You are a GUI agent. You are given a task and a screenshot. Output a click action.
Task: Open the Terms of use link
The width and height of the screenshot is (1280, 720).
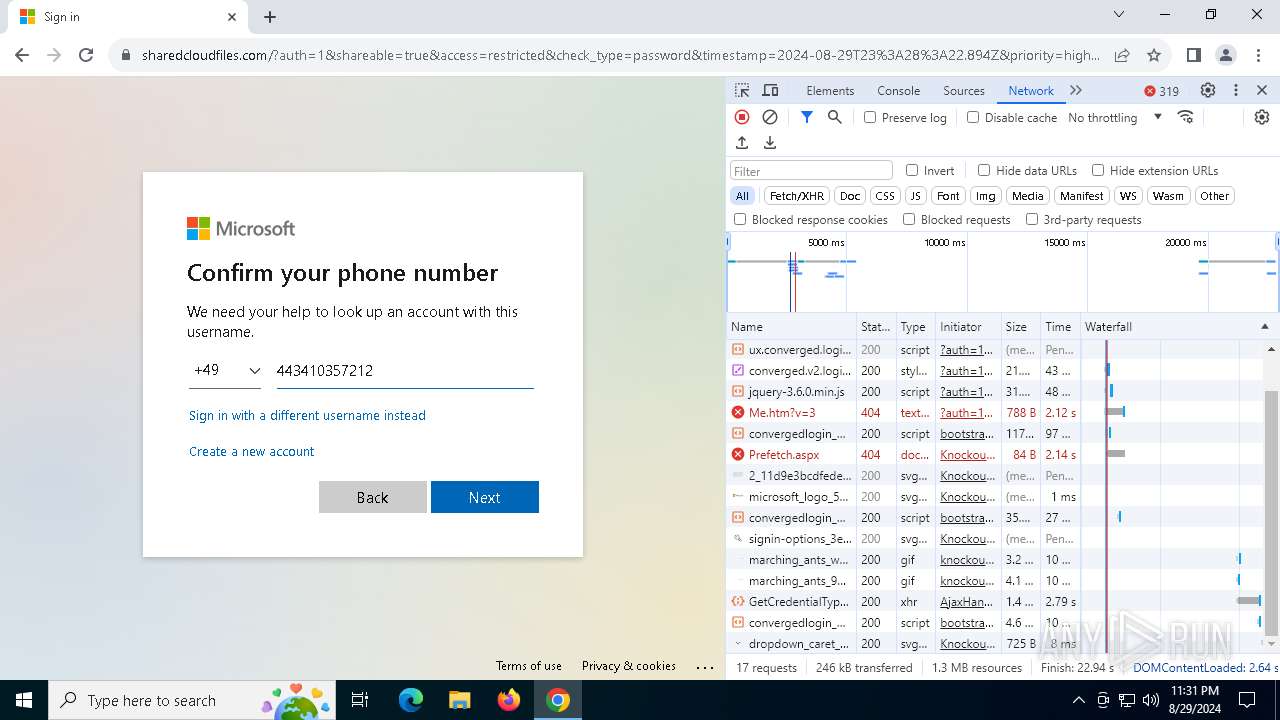coord(529,666)
